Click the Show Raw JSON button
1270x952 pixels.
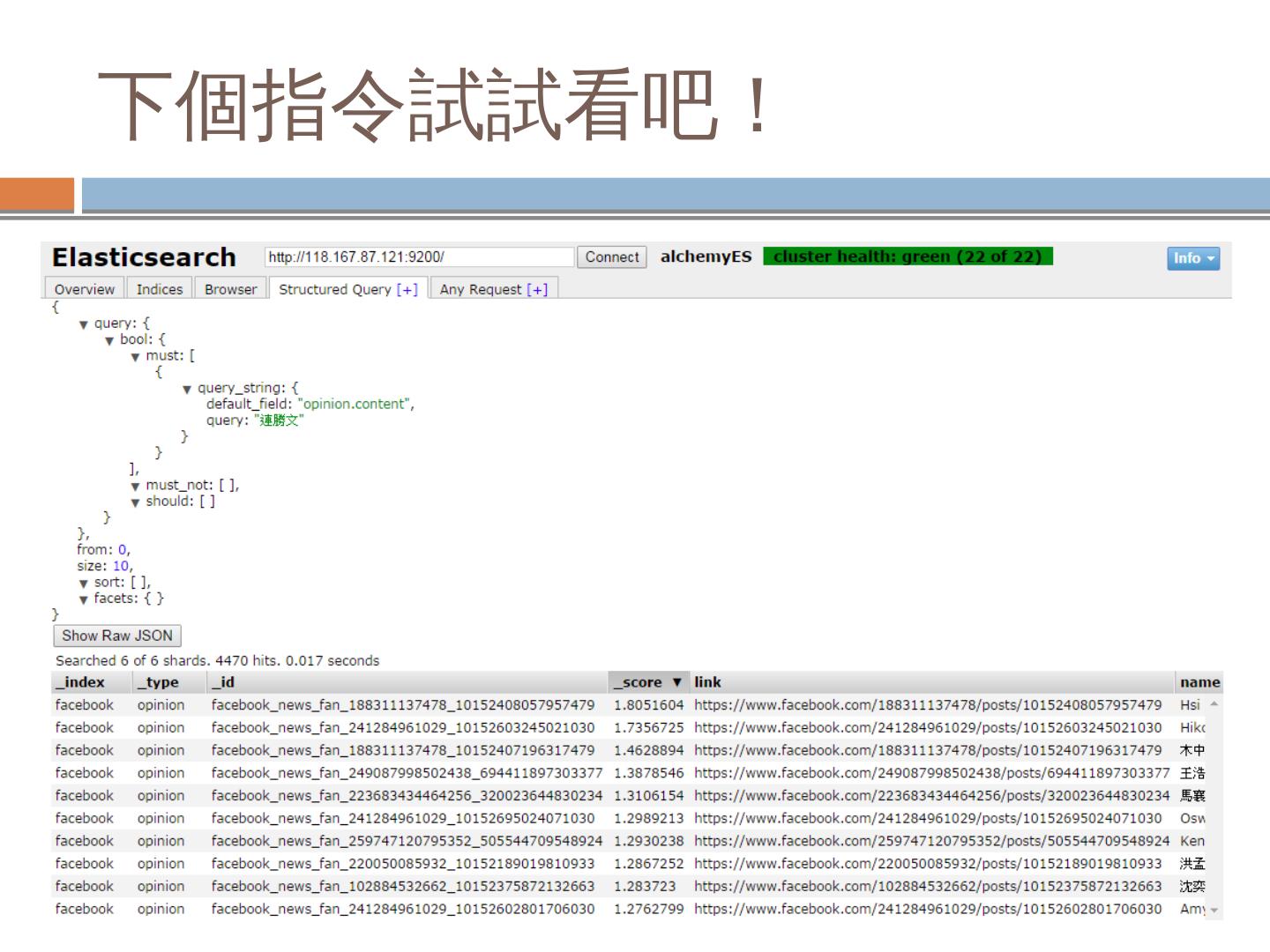click(117, 636)
